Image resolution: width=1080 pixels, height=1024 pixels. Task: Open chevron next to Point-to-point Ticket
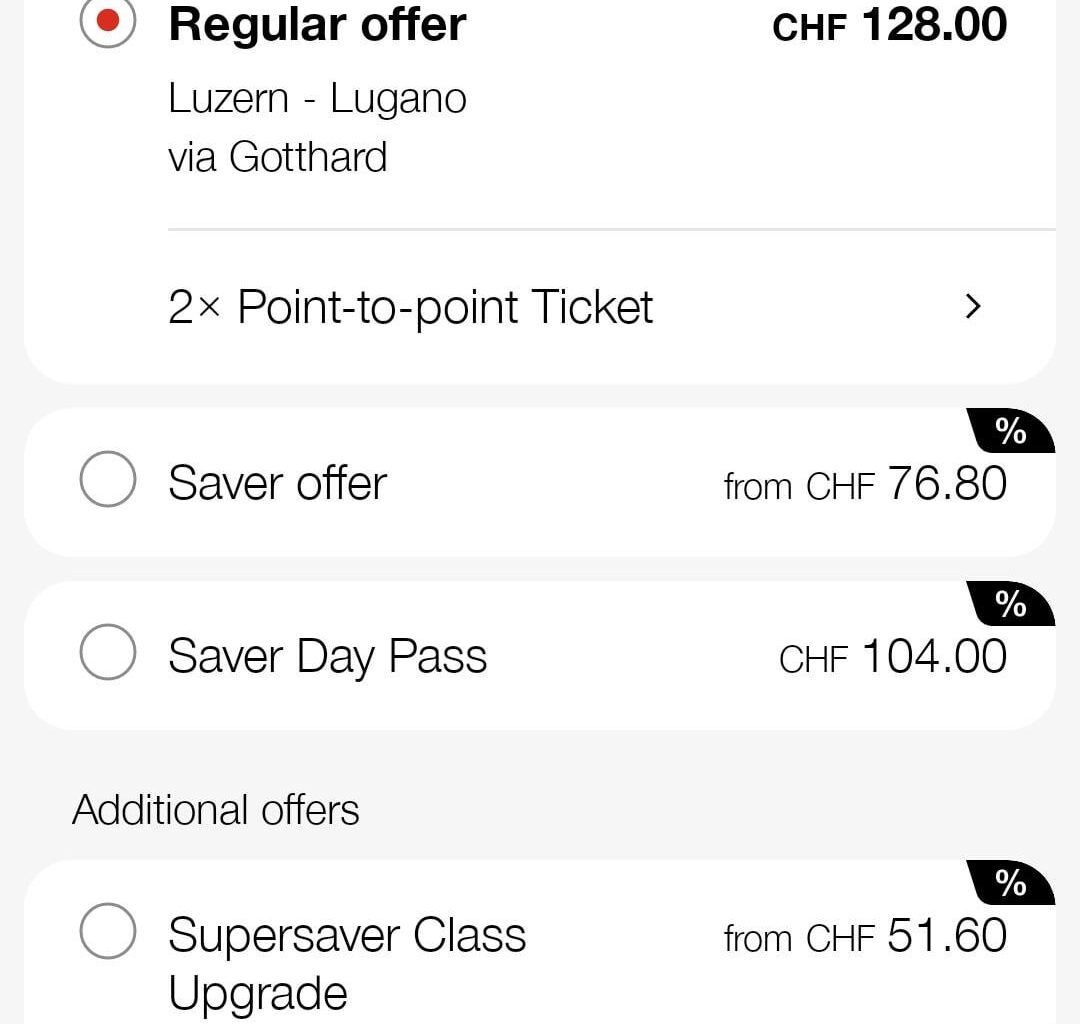coord(973,307)
